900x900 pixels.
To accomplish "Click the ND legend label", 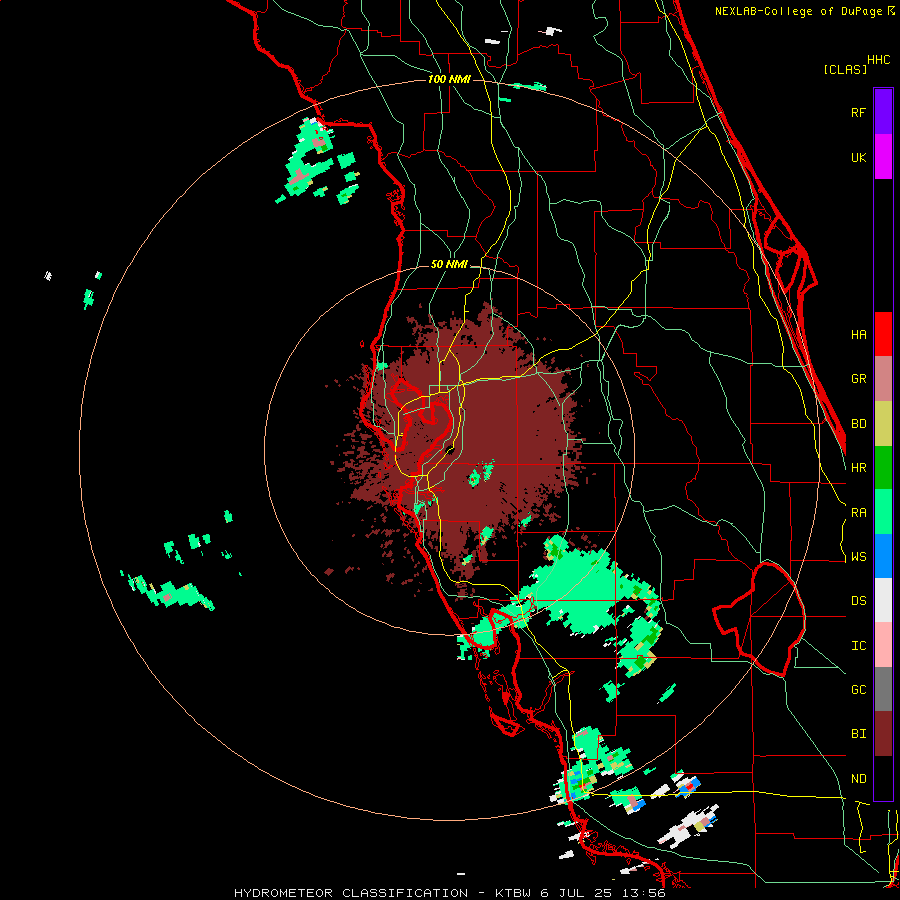I will 859,779.
